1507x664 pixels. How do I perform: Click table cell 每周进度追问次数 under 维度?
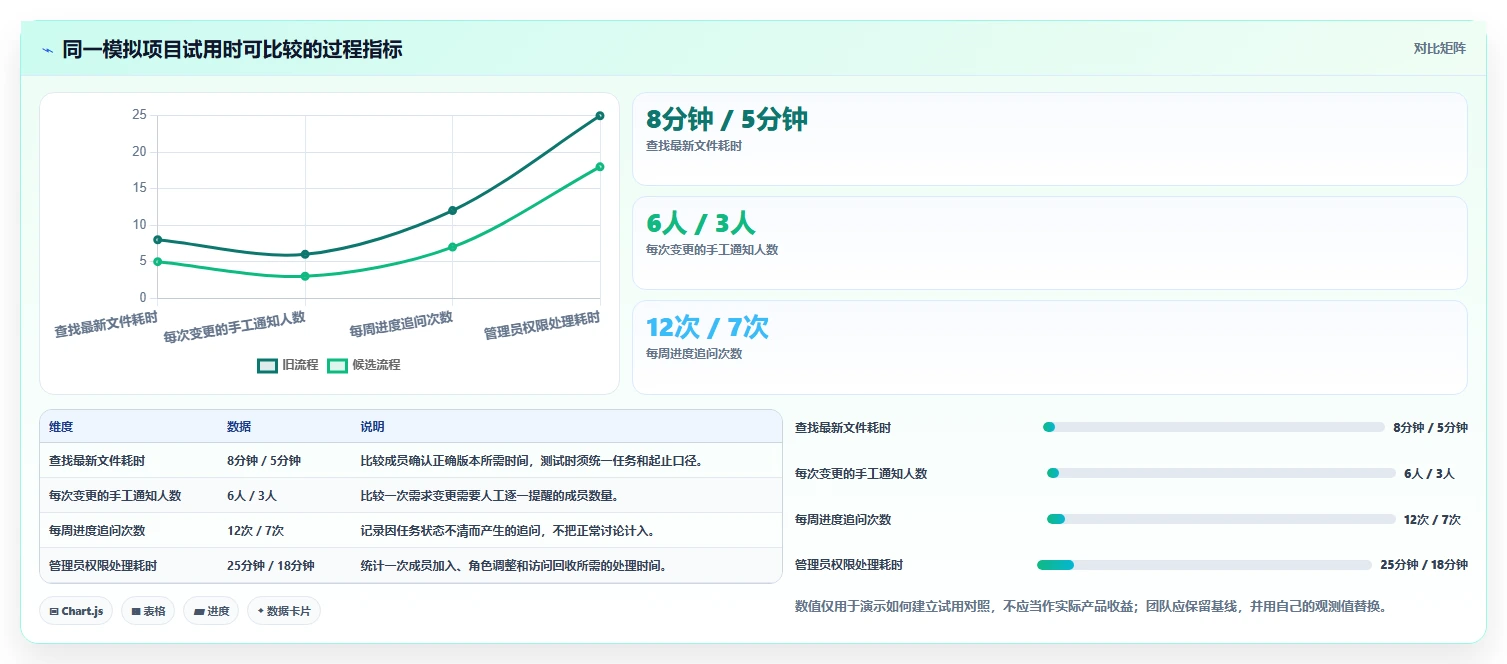[x=97, y=531]
